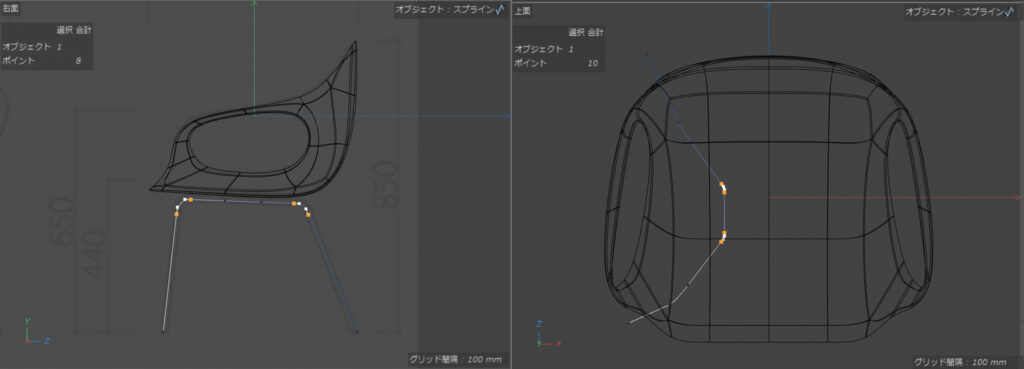Select spline's top end point in top view
1024x369 pixels.
pos(646,54)
